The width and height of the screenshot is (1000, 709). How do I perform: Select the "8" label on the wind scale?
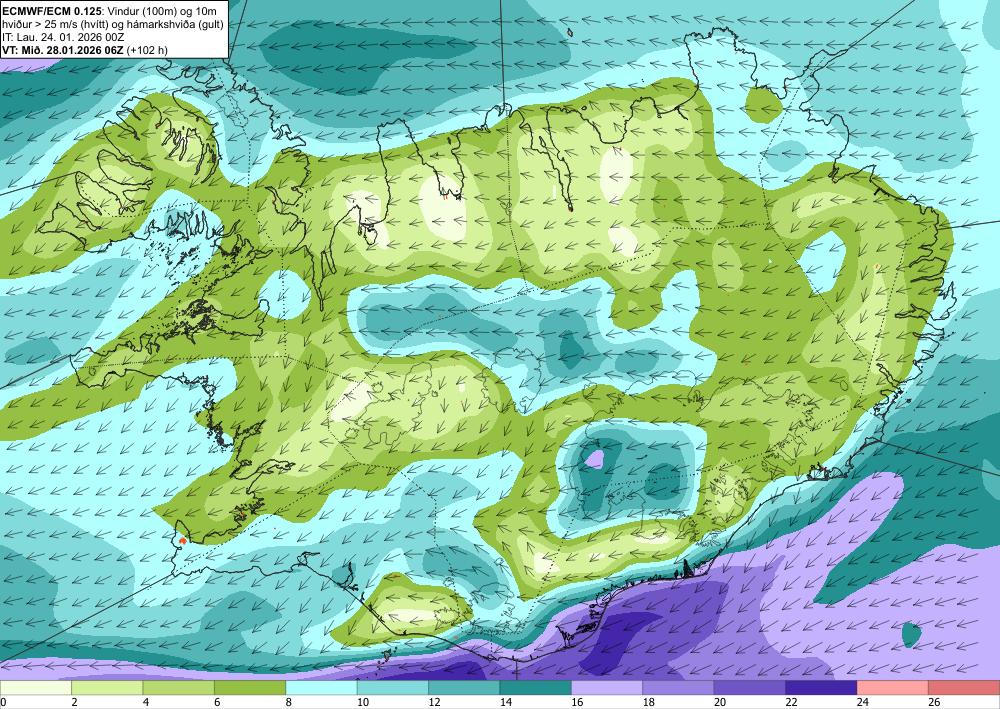[289, 702]
